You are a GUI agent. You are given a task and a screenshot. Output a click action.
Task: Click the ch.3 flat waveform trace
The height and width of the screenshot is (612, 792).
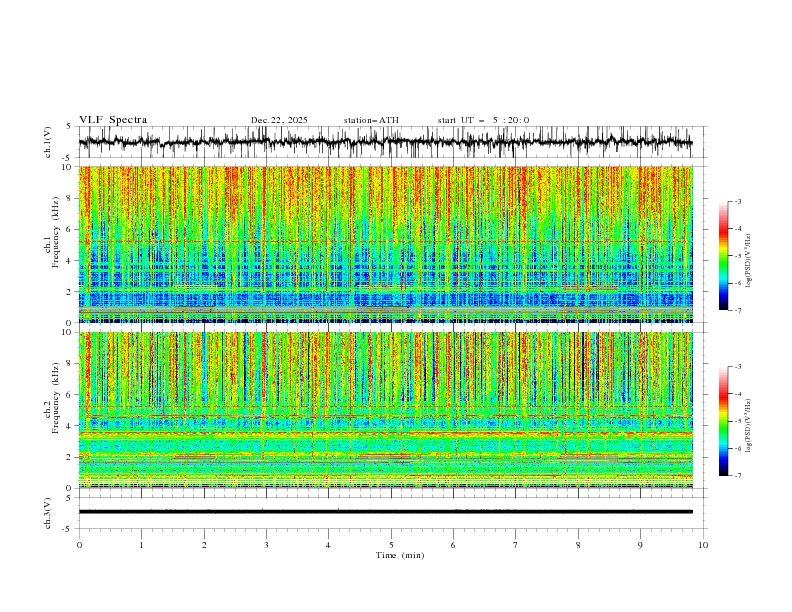(385, 512)
